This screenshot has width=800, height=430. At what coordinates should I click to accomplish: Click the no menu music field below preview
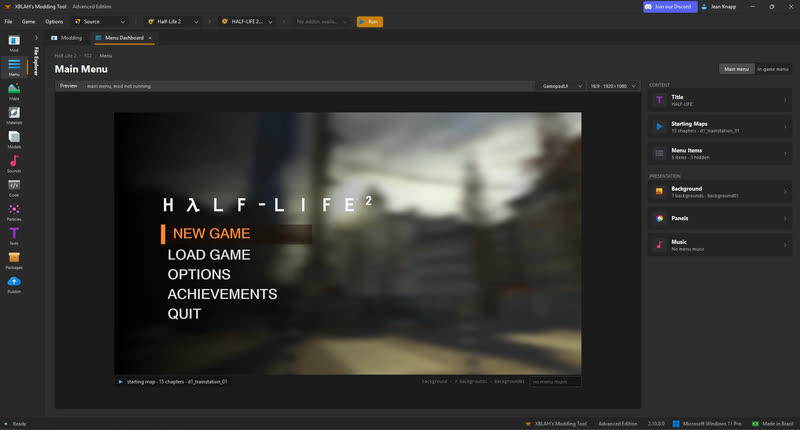pos(555,382)
